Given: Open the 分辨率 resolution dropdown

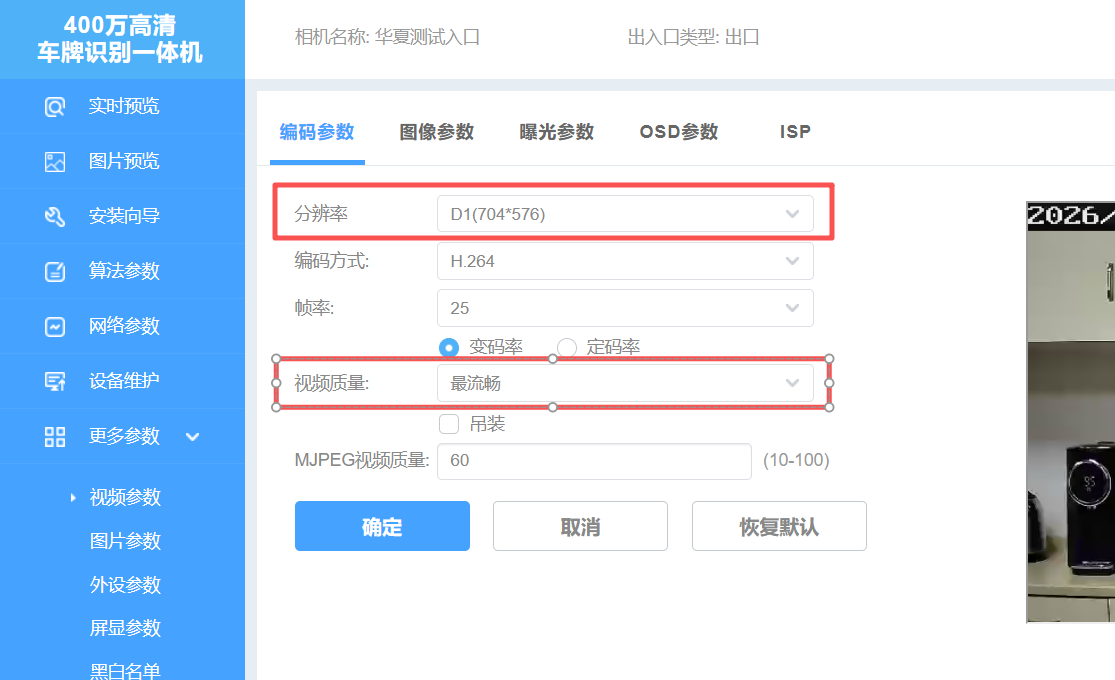Looking at the screenshot, I should [x=625, y=214].
